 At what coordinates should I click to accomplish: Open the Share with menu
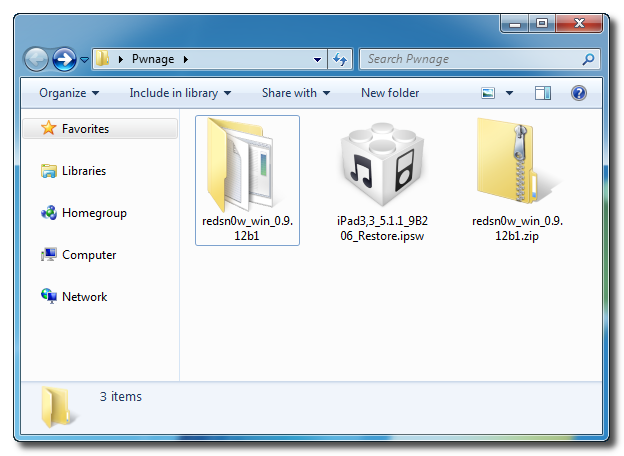tap(296, 93)
